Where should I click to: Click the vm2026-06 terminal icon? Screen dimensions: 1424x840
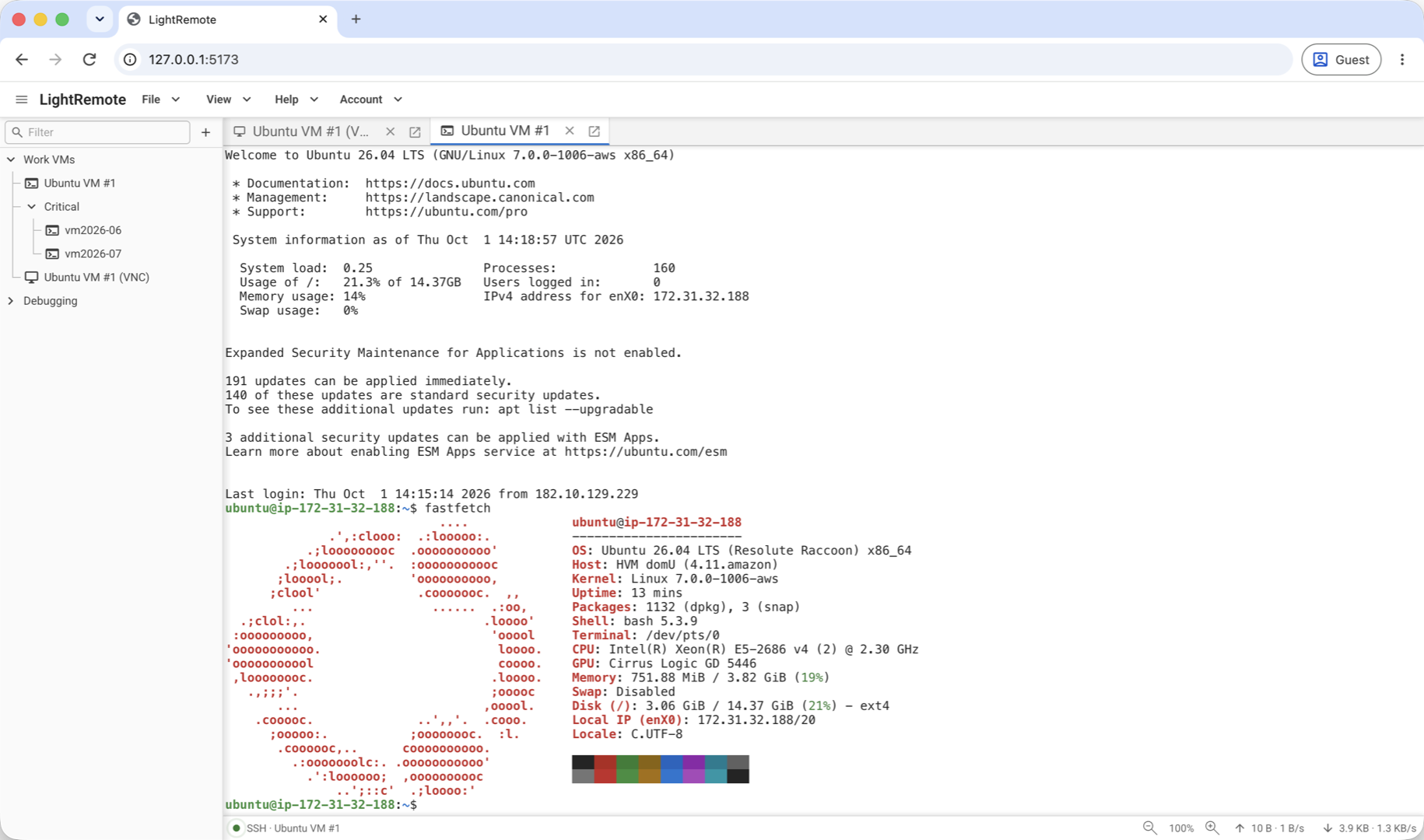(x=52, y=230)
